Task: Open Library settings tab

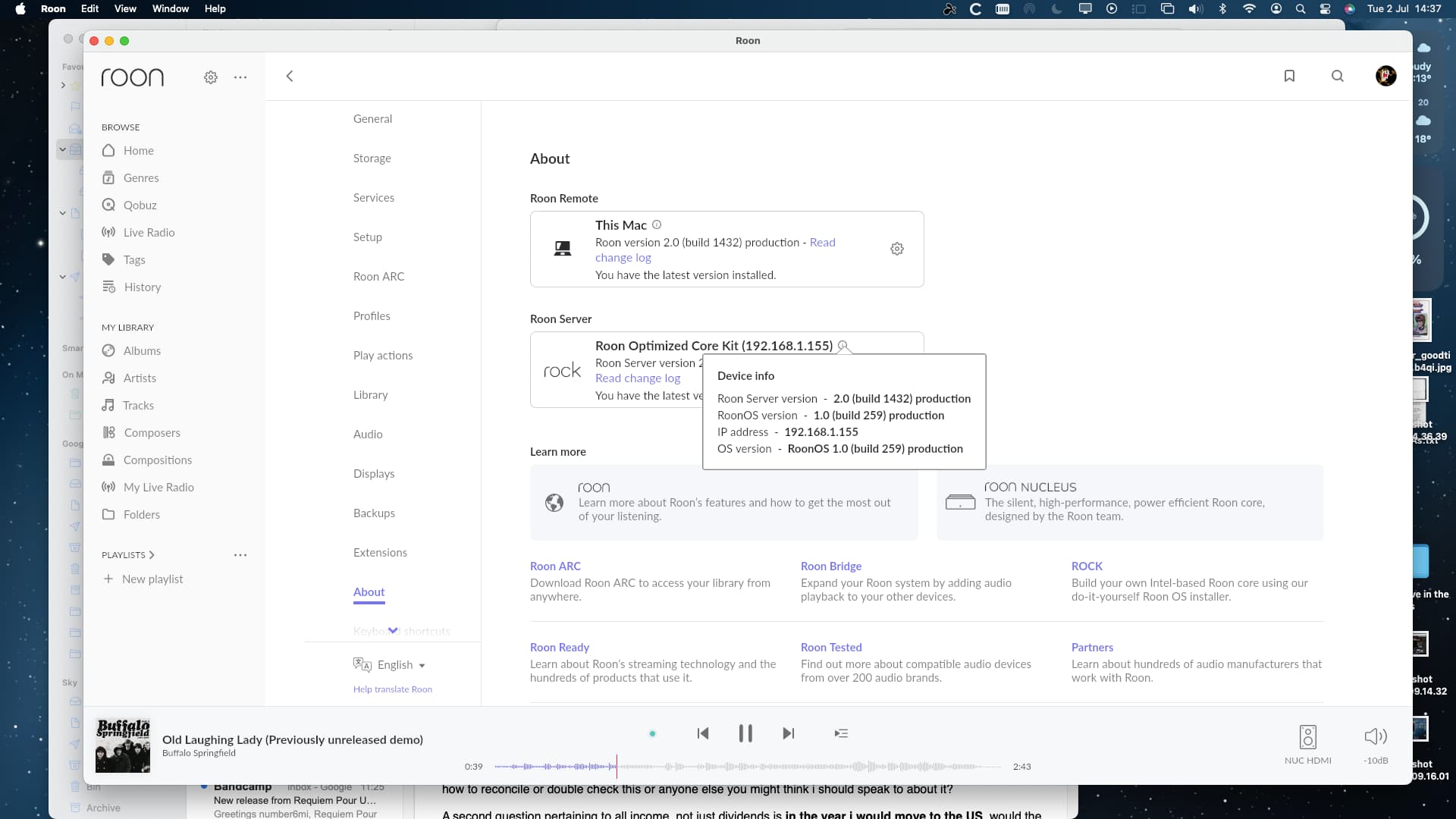Action: pos(370,394)
